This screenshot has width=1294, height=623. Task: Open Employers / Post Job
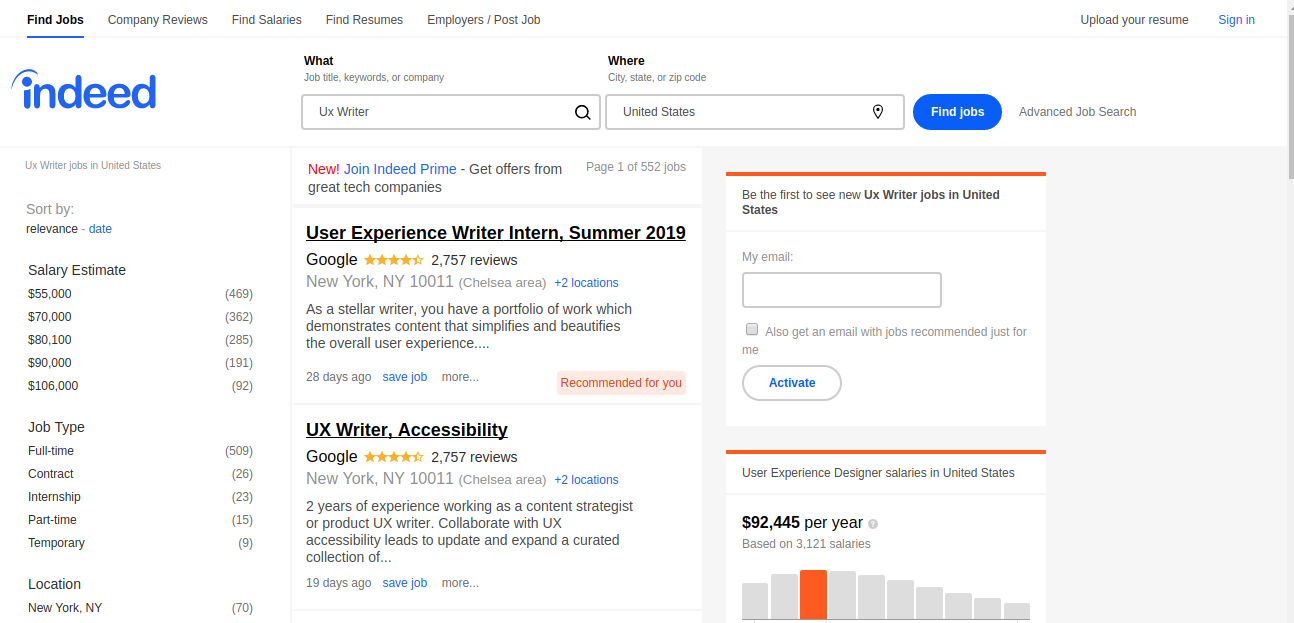point(484,20)
